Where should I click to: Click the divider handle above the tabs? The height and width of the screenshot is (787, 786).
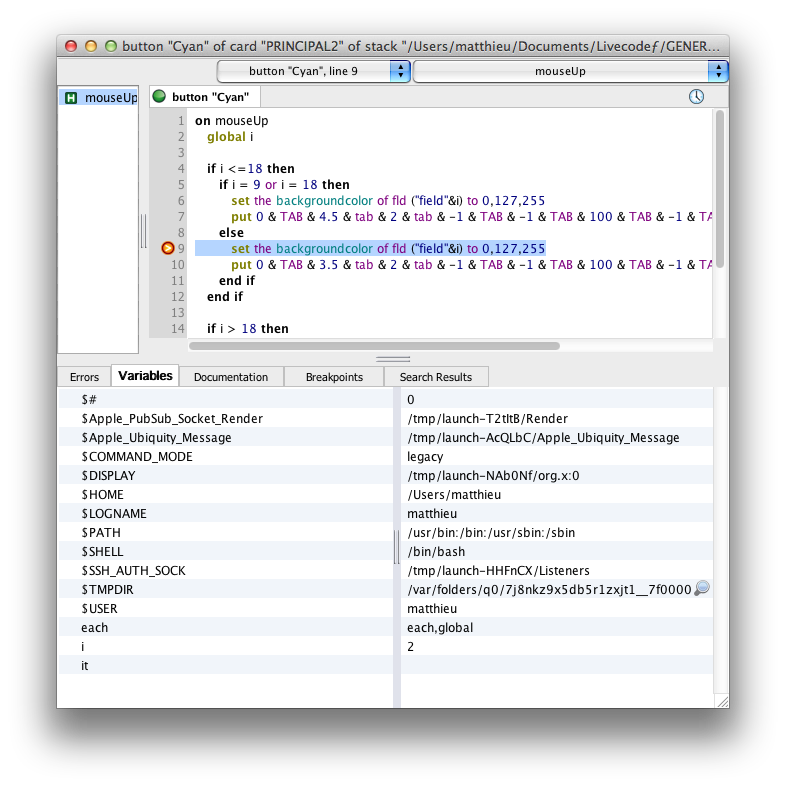coord(393,359)
